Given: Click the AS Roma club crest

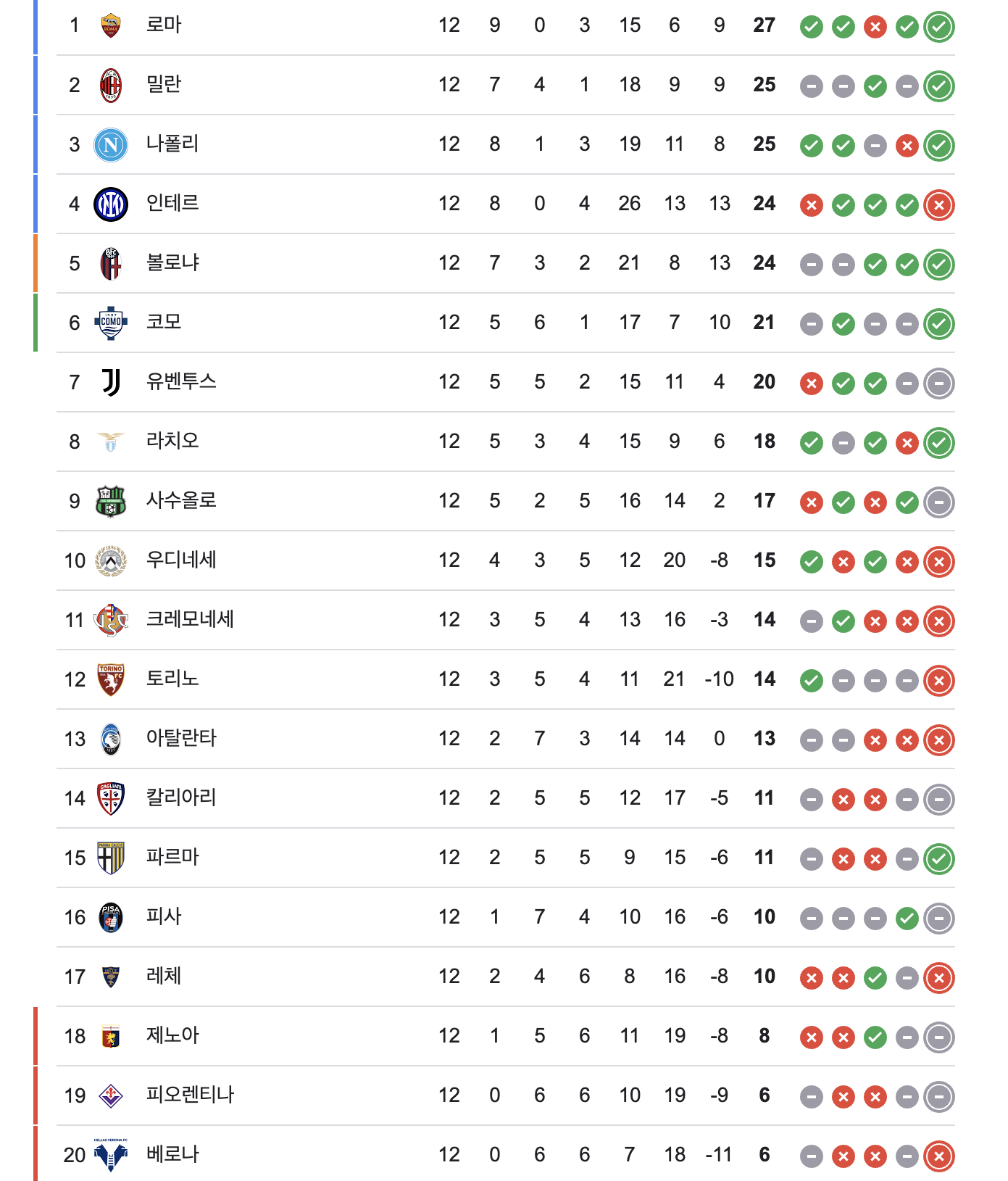Looking at the screenshot, I should (x=111, y=25).
